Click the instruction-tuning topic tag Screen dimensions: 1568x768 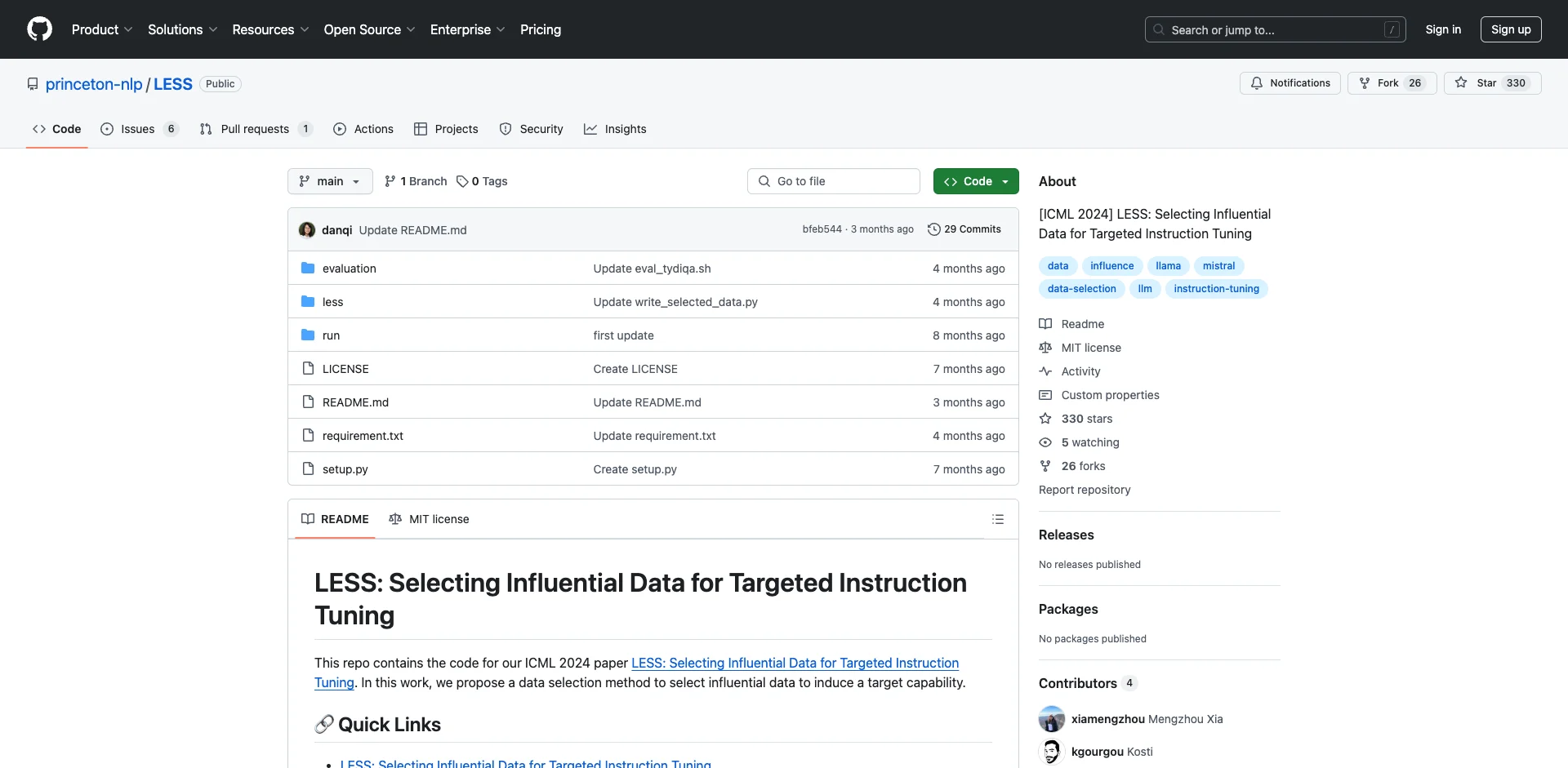1216,289
